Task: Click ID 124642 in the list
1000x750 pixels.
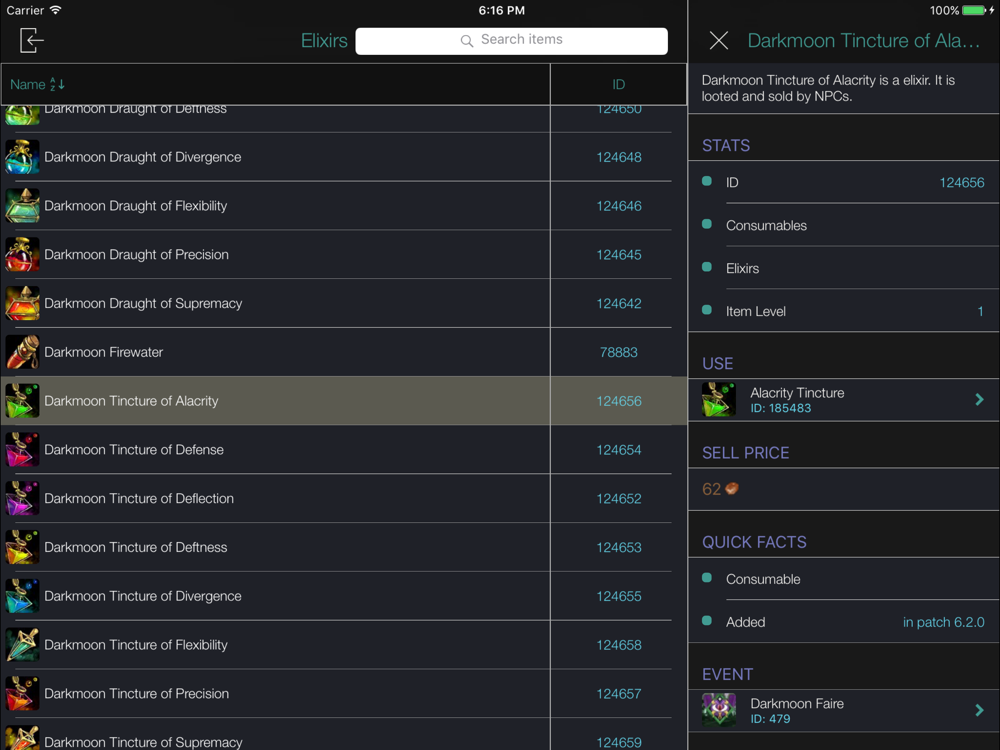Action: point(619,303)
